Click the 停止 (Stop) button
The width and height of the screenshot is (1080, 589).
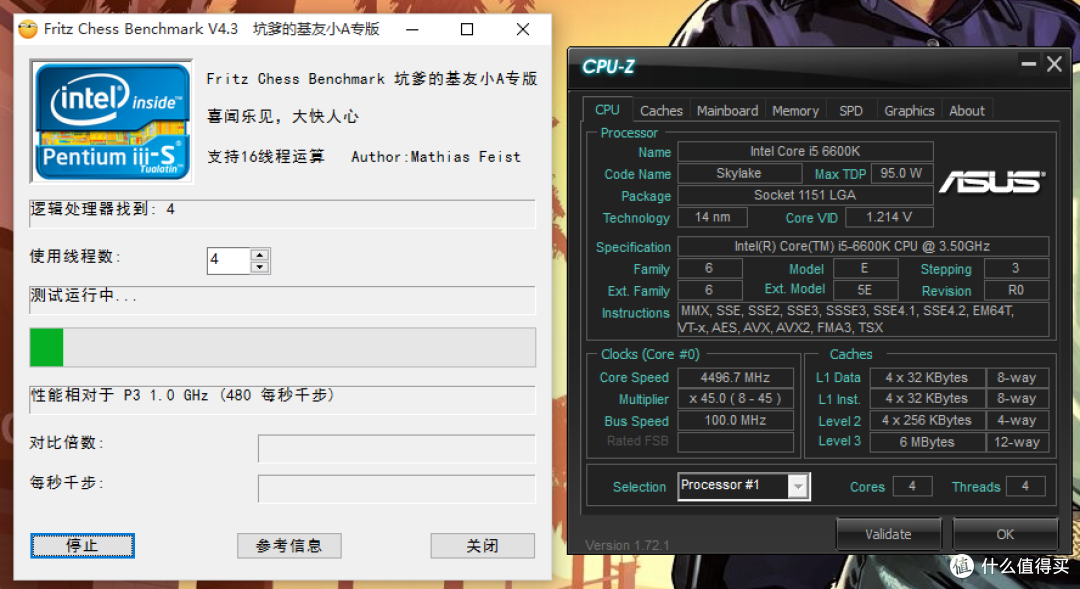coord(82,546)
